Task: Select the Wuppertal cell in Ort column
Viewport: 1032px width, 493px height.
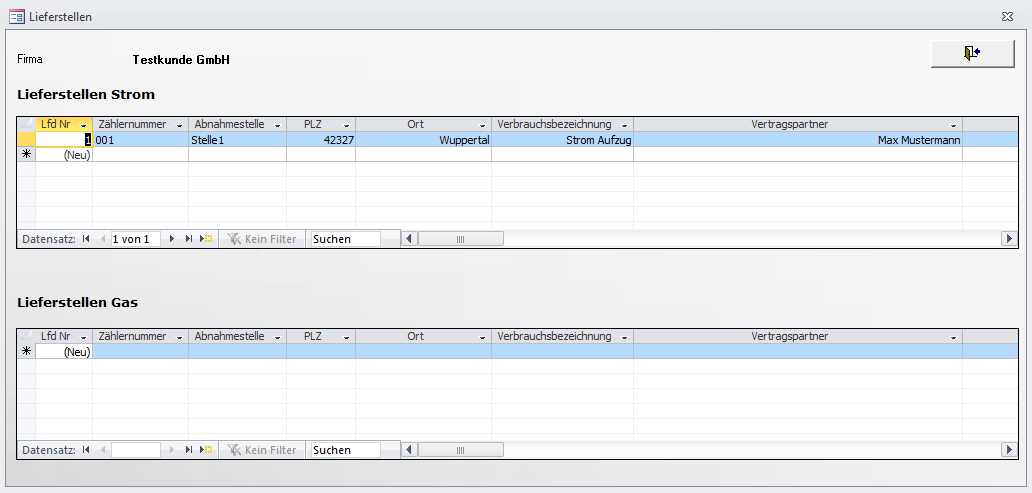Action: (423, 140)
